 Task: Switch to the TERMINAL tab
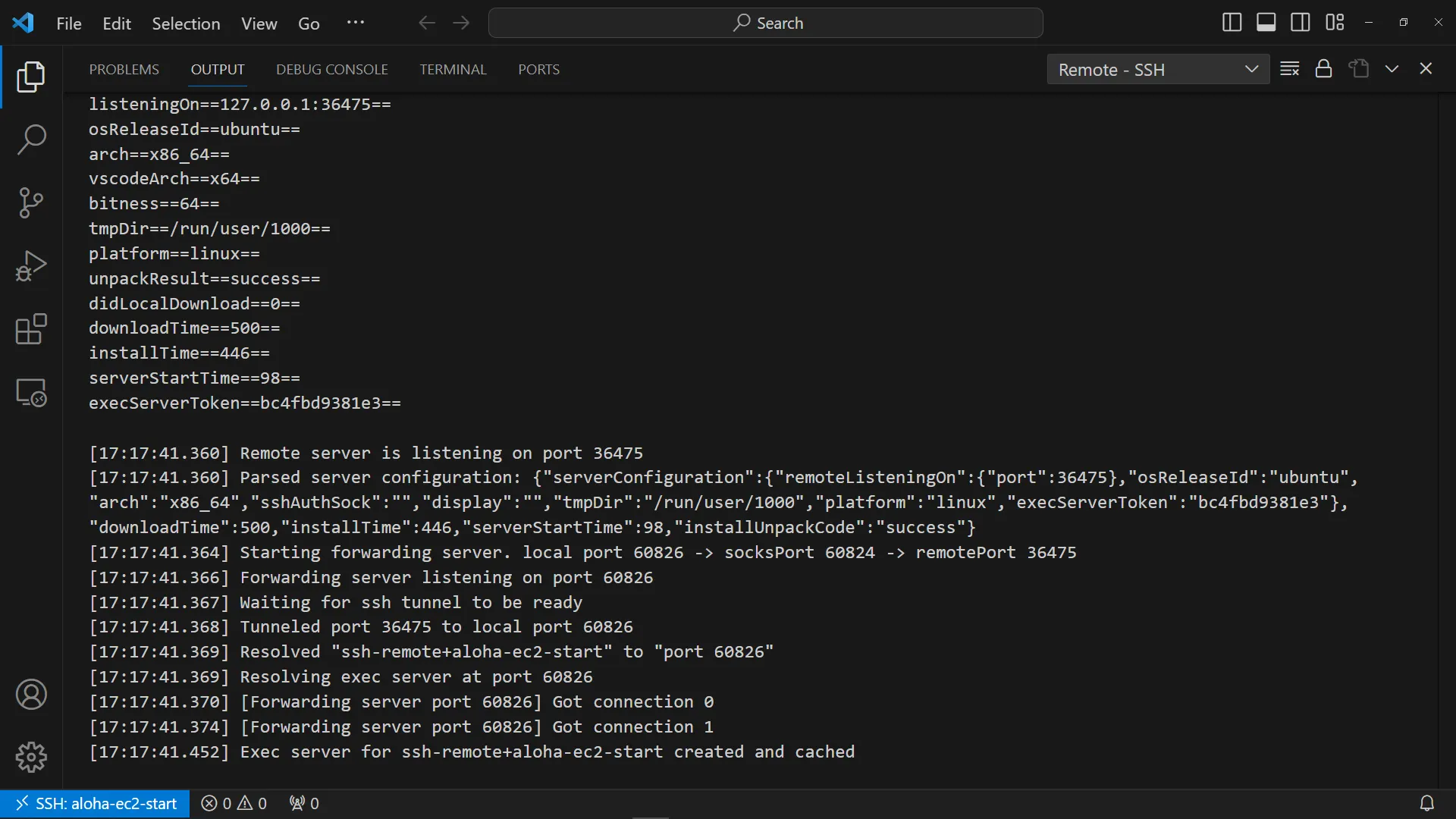(453, 69)
